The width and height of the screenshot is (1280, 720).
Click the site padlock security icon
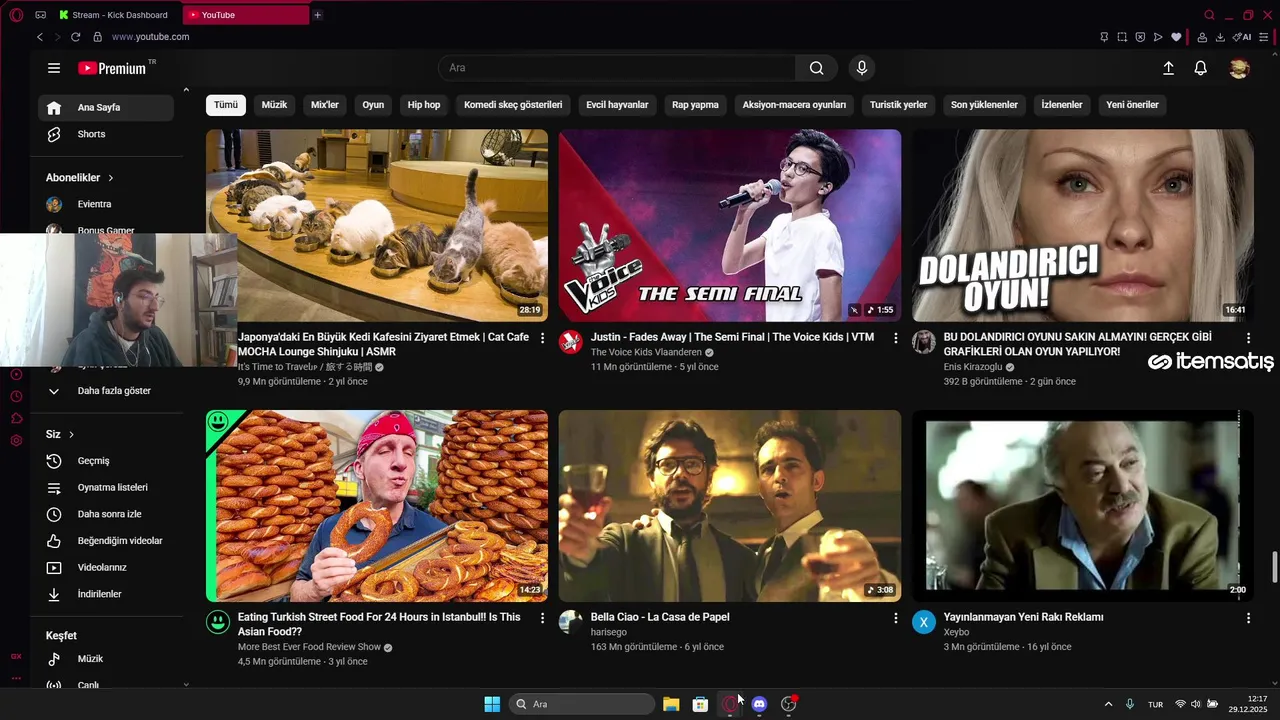97,37
